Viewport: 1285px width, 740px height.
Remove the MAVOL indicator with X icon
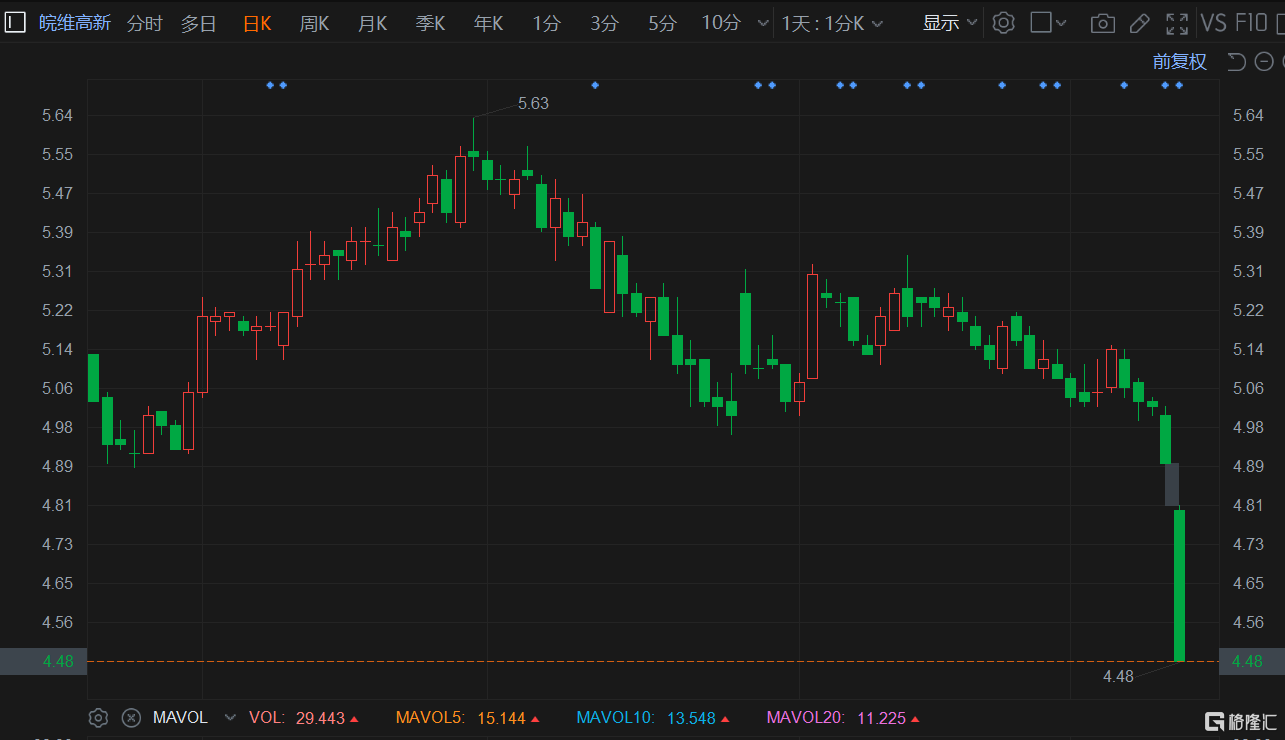[x=131, y=717]
